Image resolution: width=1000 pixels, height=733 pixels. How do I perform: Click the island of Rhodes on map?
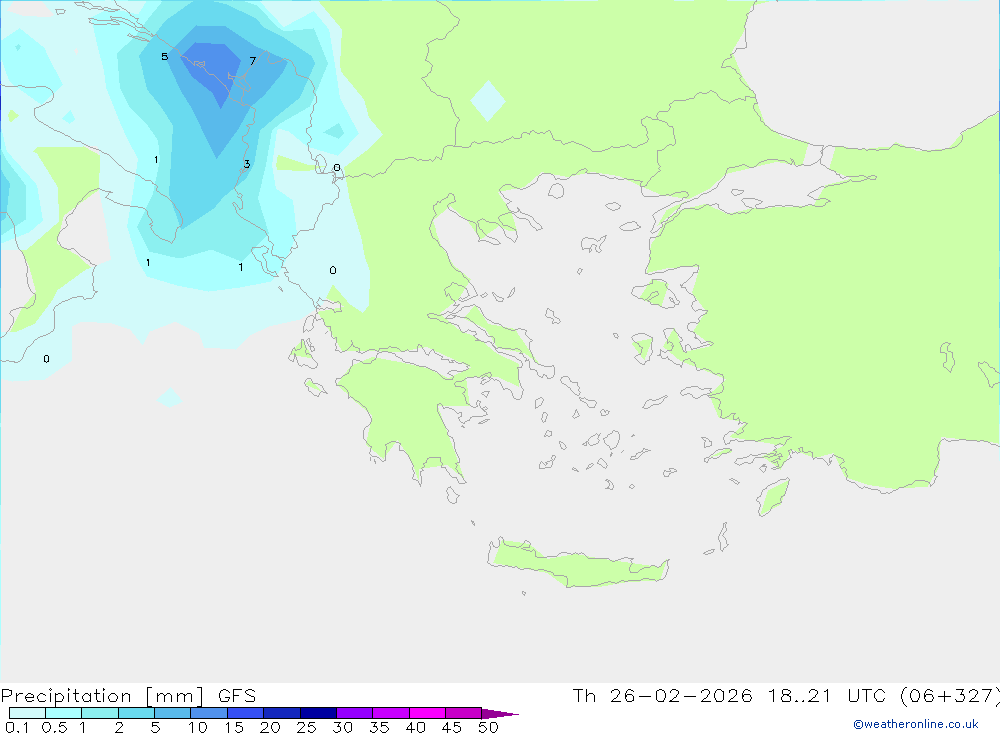coord(773,497)
